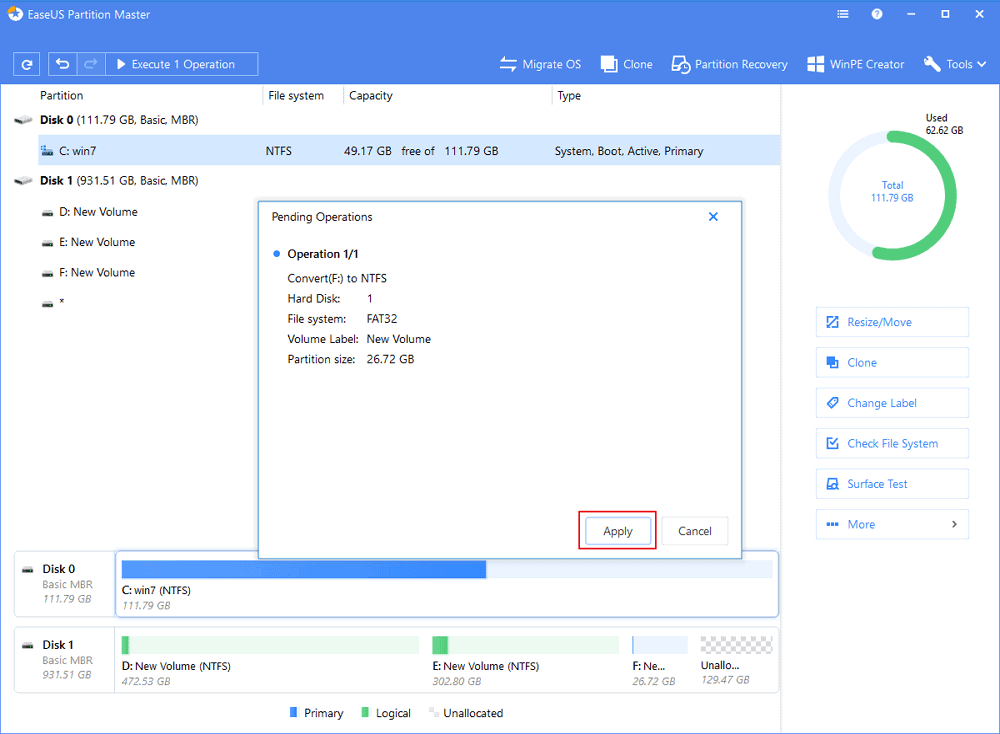Click the Surface Test icon
Image resolution: width=1000 pixels, height=734 pixels.
tap(832, 484)
